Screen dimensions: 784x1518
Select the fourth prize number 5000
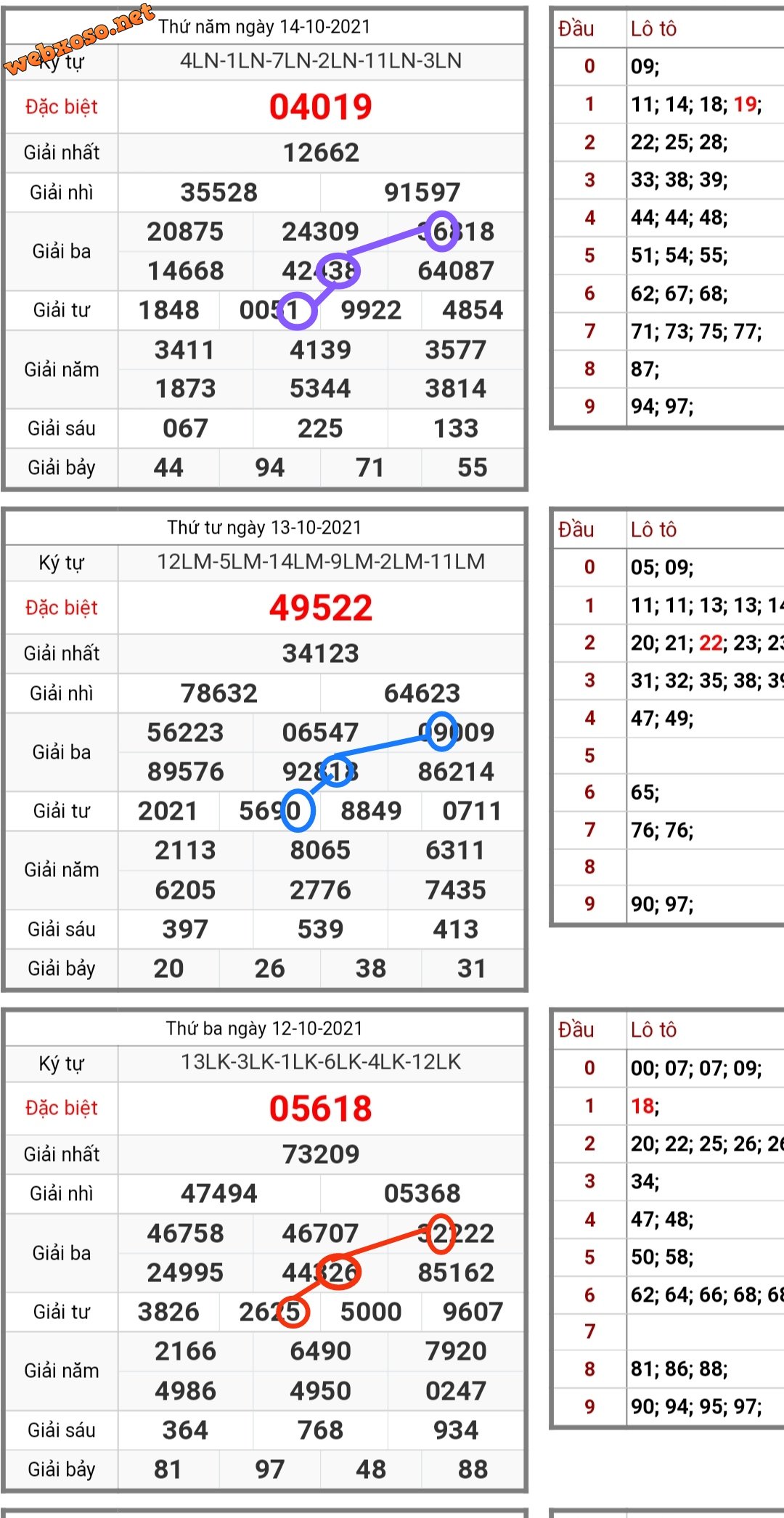tap(371, 1312)
